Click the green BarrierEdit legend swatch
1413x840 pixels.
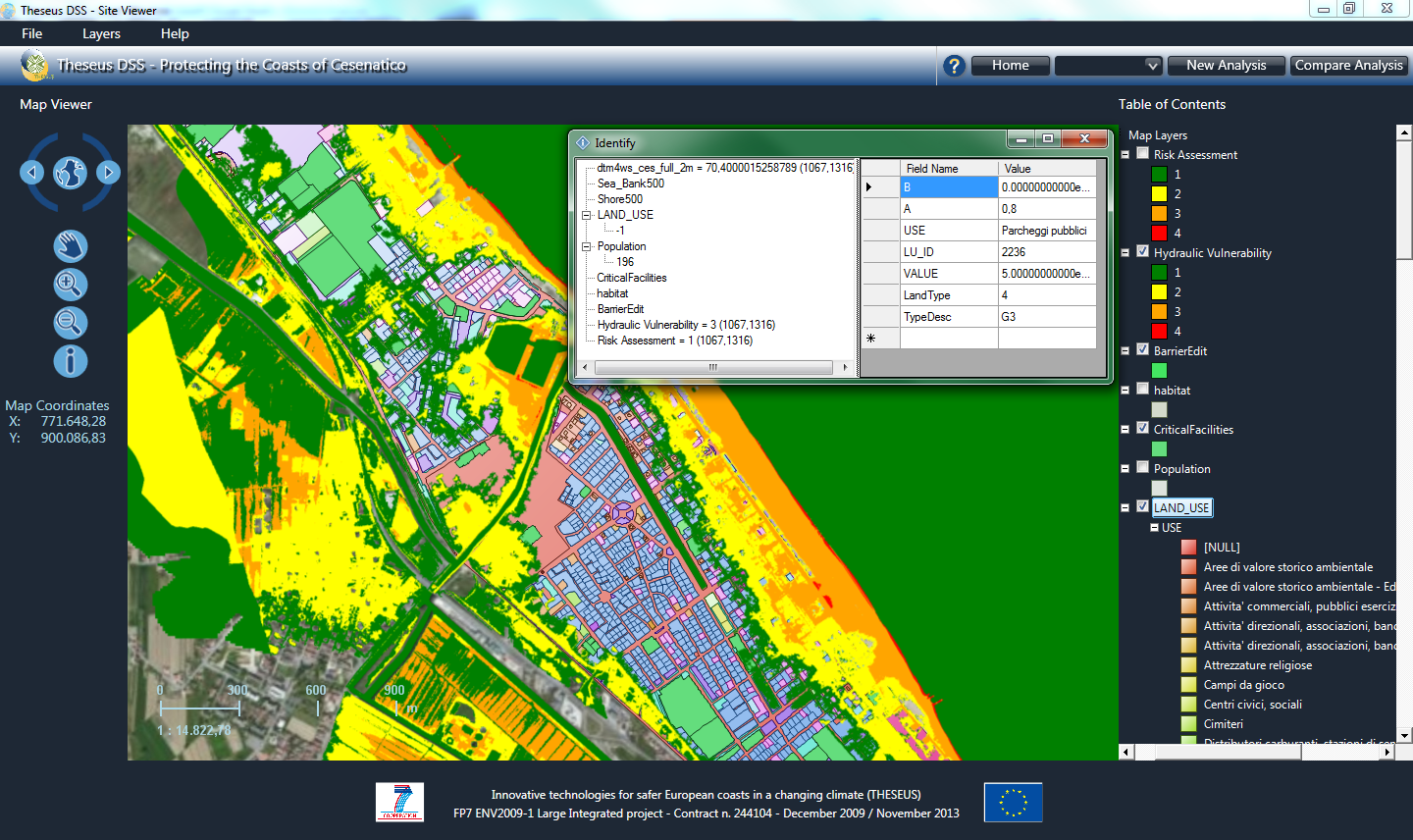[1159, 370]
